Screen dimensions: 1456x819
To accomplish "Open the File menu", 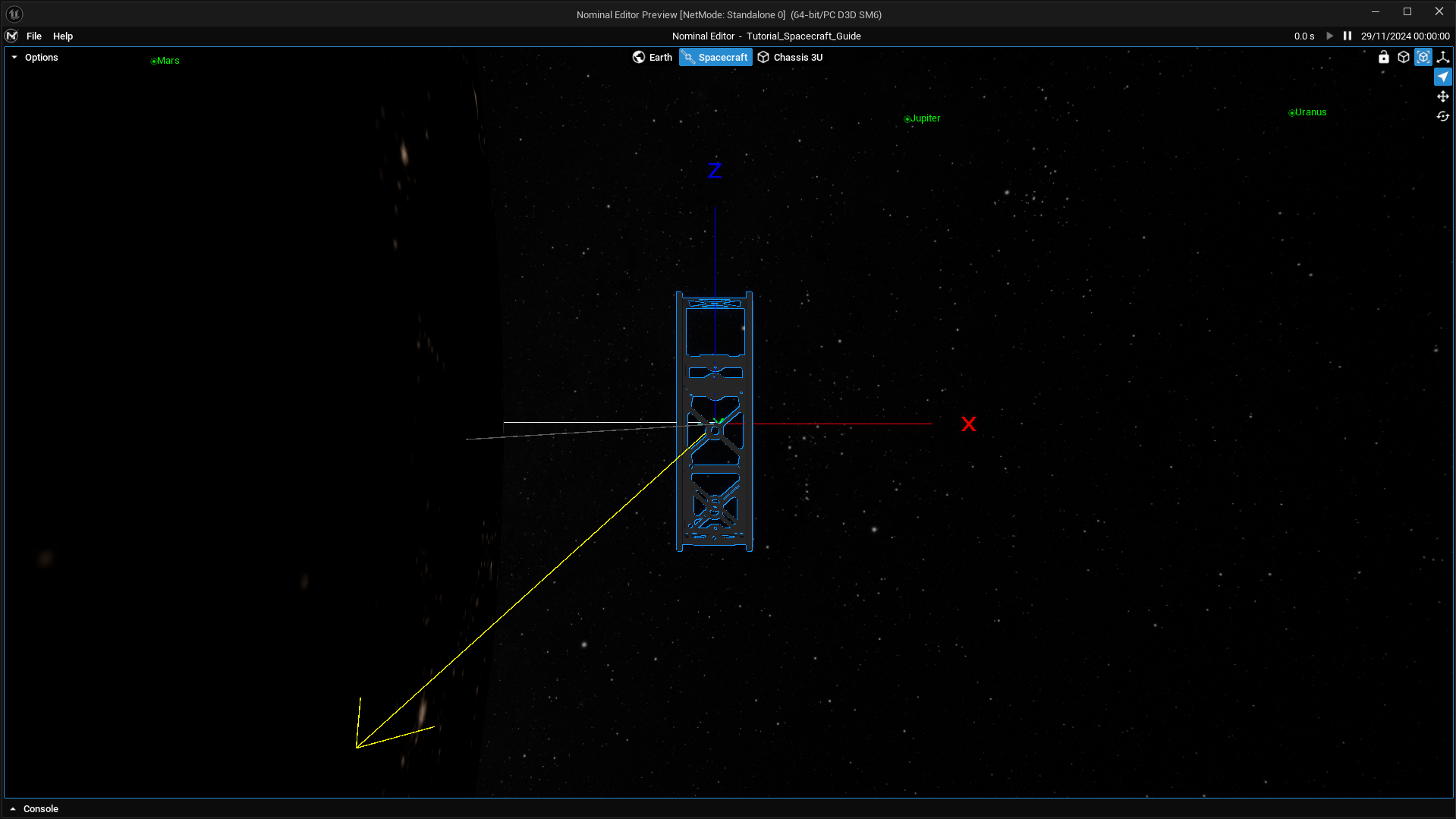I will [34, 36].
